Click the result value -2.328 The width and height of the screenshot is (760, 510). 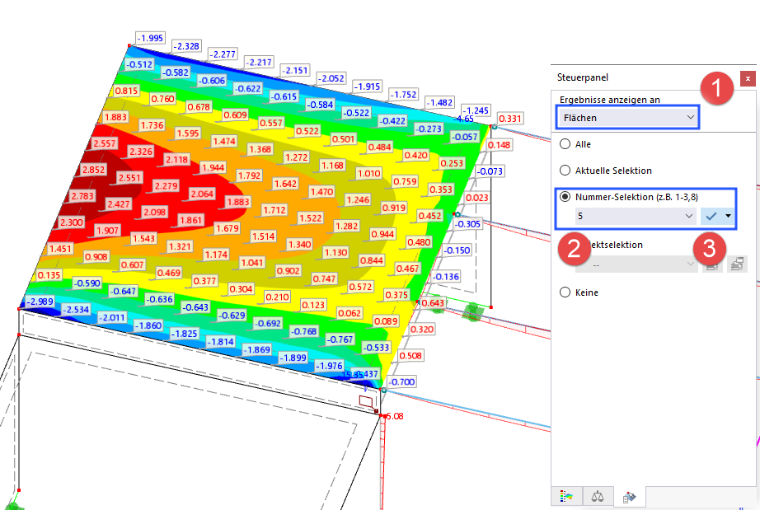coord(187,46)
